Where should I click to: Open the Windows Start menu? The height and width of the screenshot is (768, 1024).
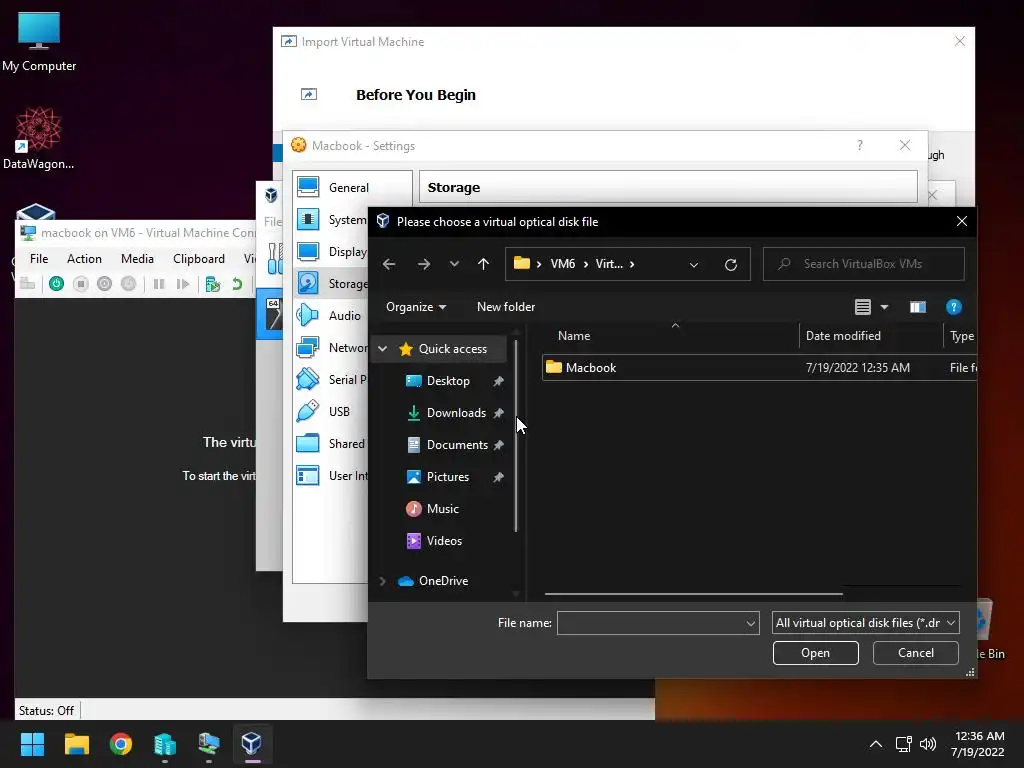pos(32,744)
